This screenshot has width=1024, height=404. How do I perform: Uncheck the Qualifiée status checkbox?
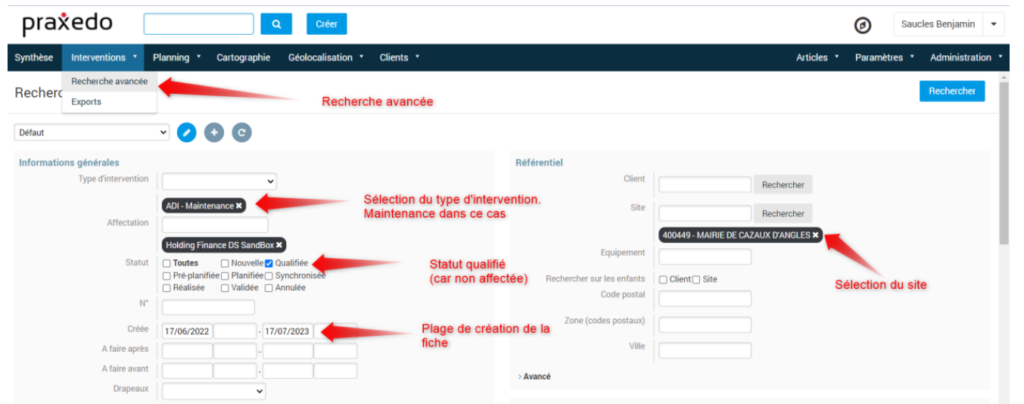tap(269, 263)
